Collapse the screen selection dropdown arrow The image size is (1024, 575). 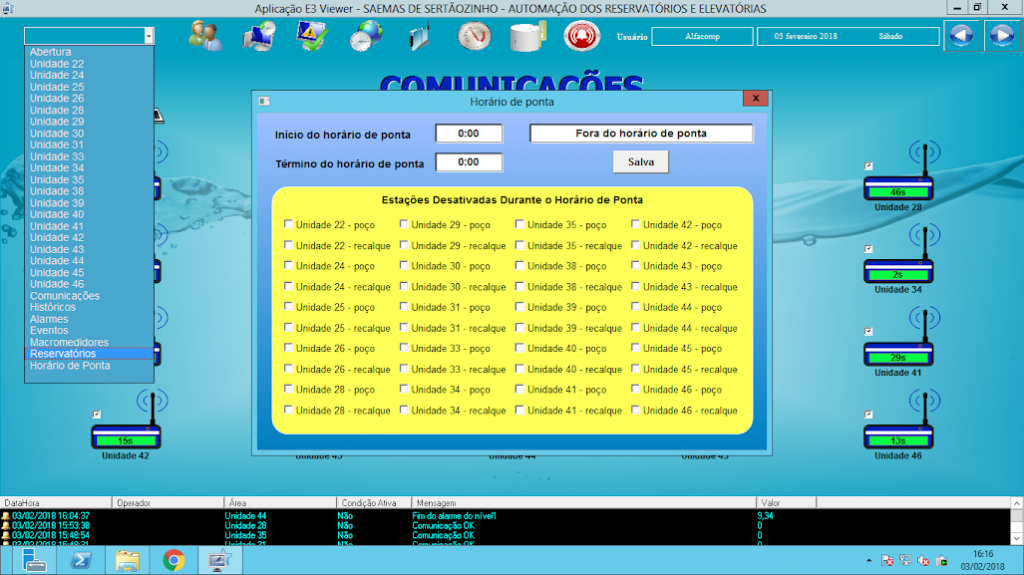tap(149, 36)
